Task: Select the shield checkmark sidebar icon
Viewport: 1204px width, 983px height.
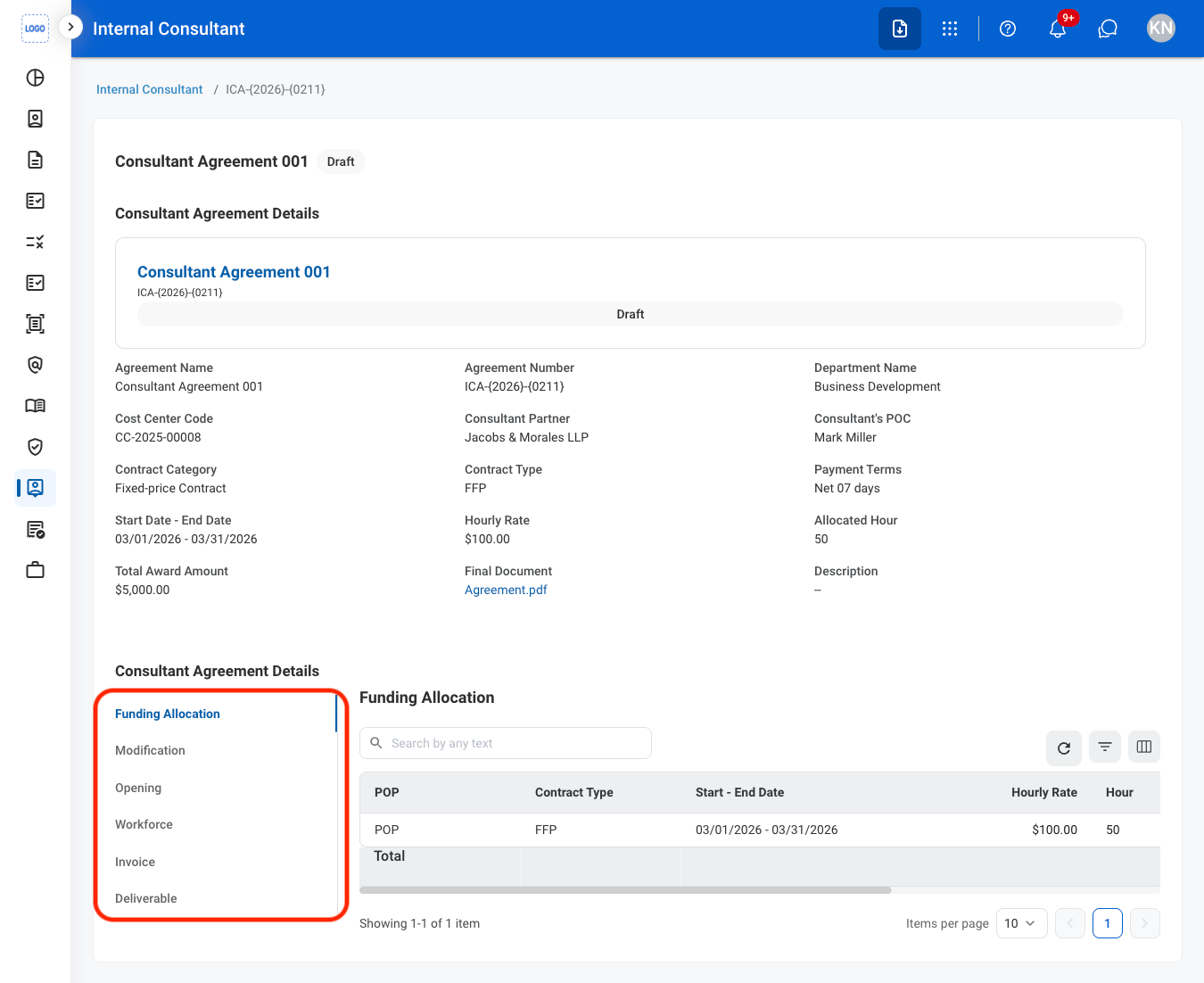Action: click(35, 447)
